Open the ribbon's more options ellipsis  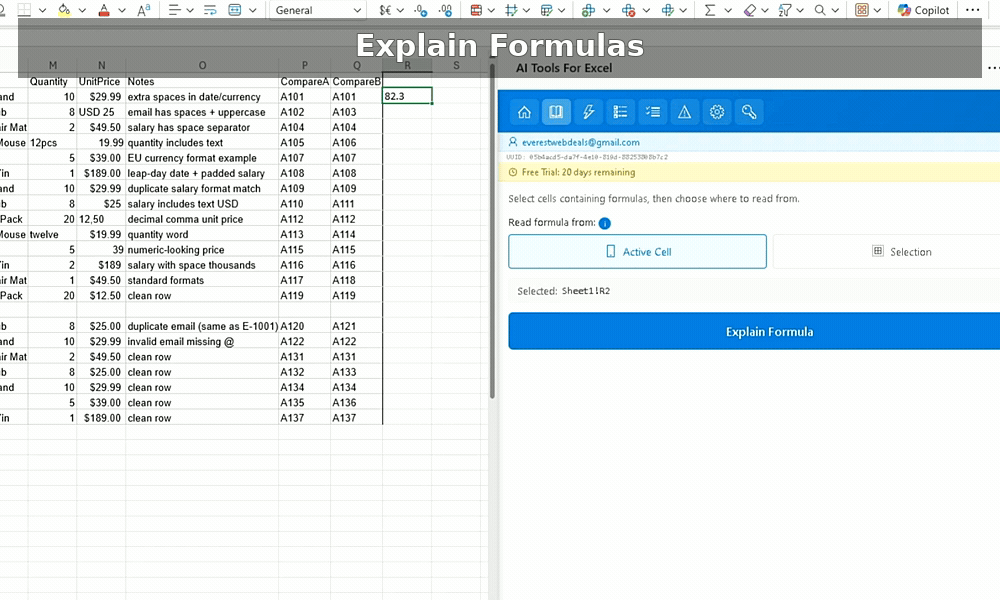(972, 10)
